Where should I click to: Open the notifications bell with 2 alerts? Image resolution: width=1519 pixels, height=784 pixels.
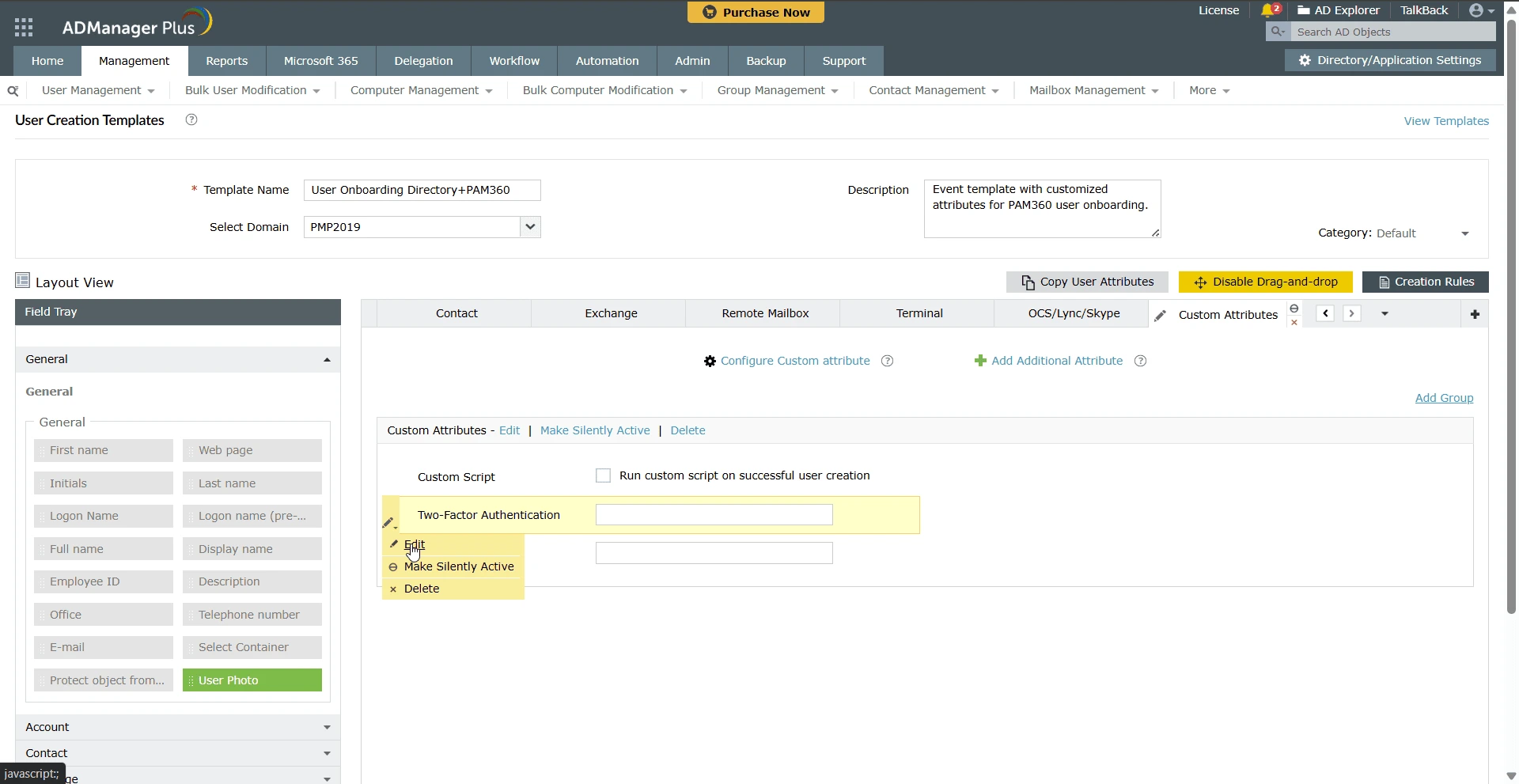1269,10
